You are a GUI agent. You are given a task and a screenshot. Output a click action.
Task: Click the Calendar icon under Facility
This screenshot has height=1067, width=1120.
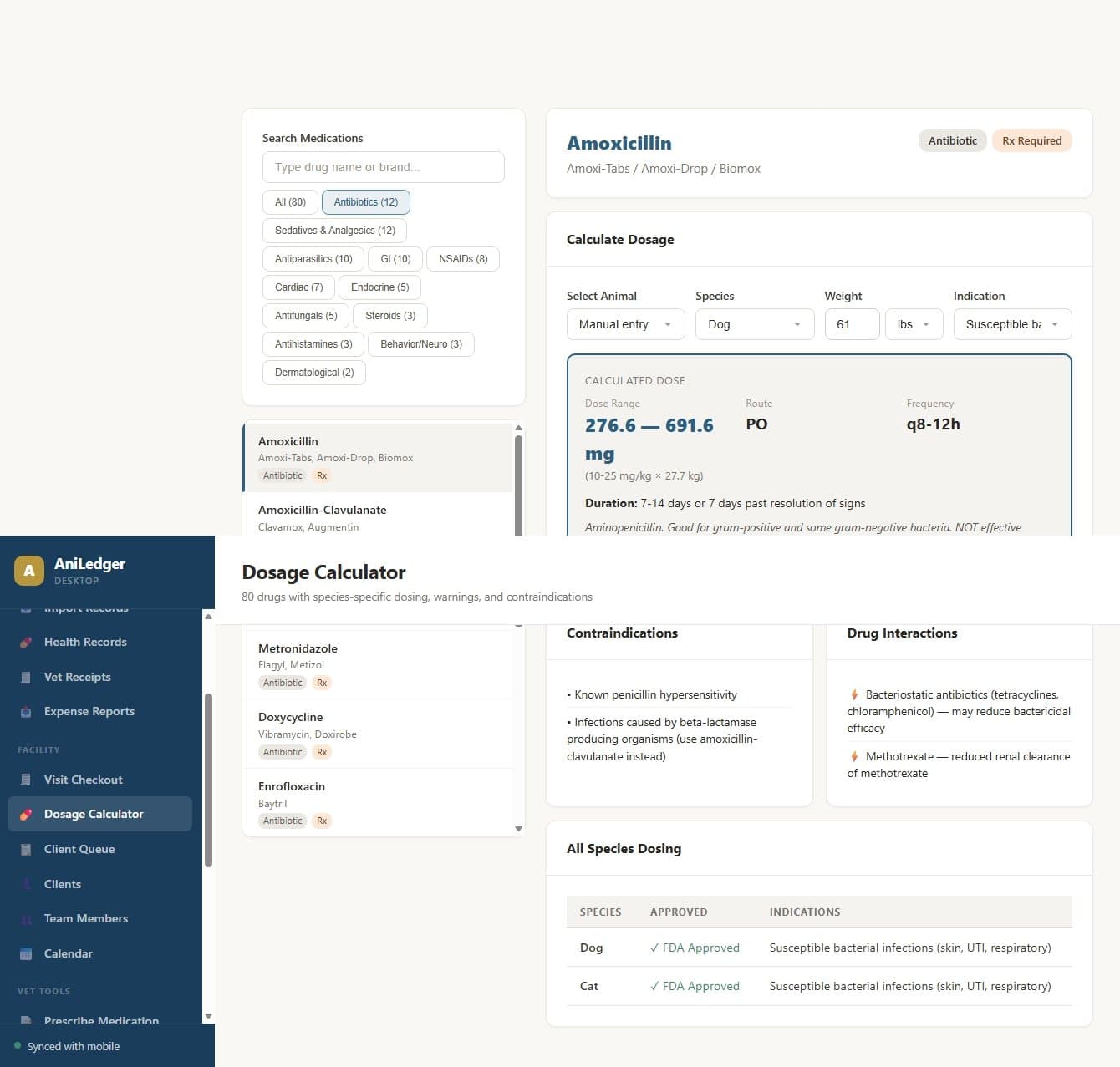27,953
